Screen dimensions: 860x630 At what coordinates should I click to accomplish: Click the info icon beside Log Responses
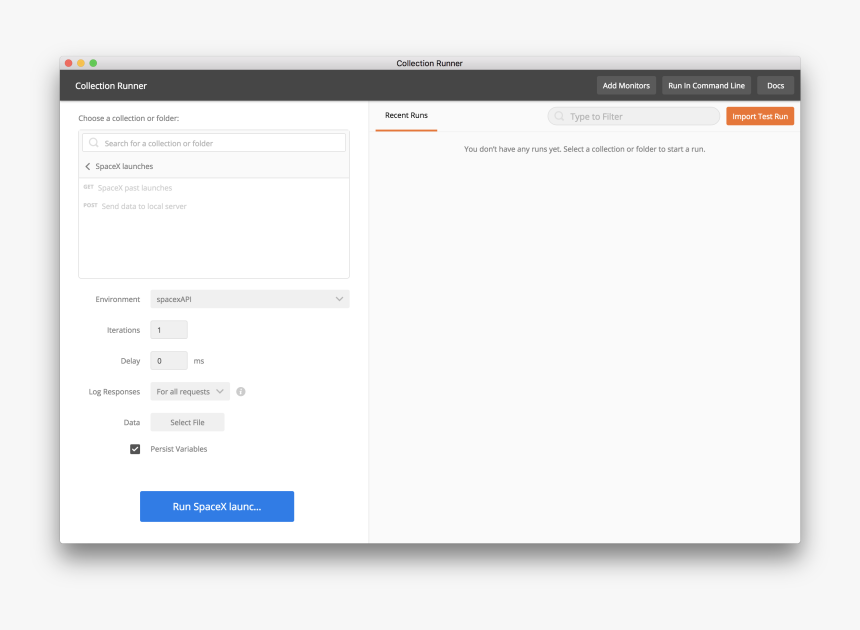(241, 391)
